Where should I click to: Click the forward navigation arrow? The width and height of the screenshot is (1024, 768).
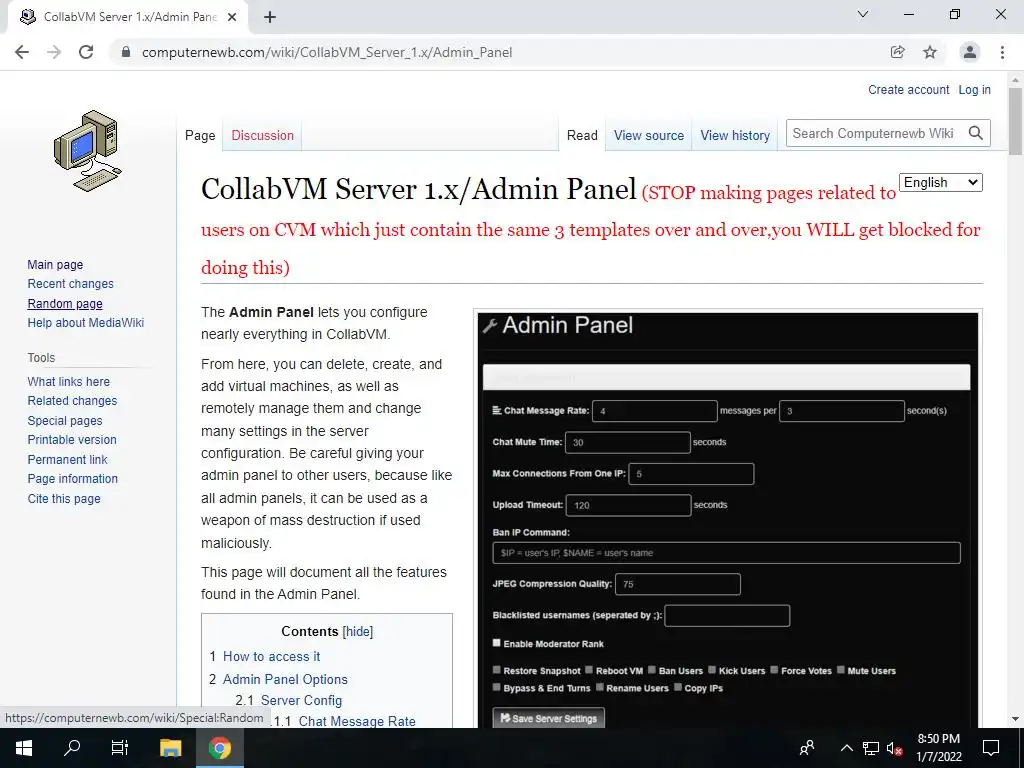click(x=54, y=52)
